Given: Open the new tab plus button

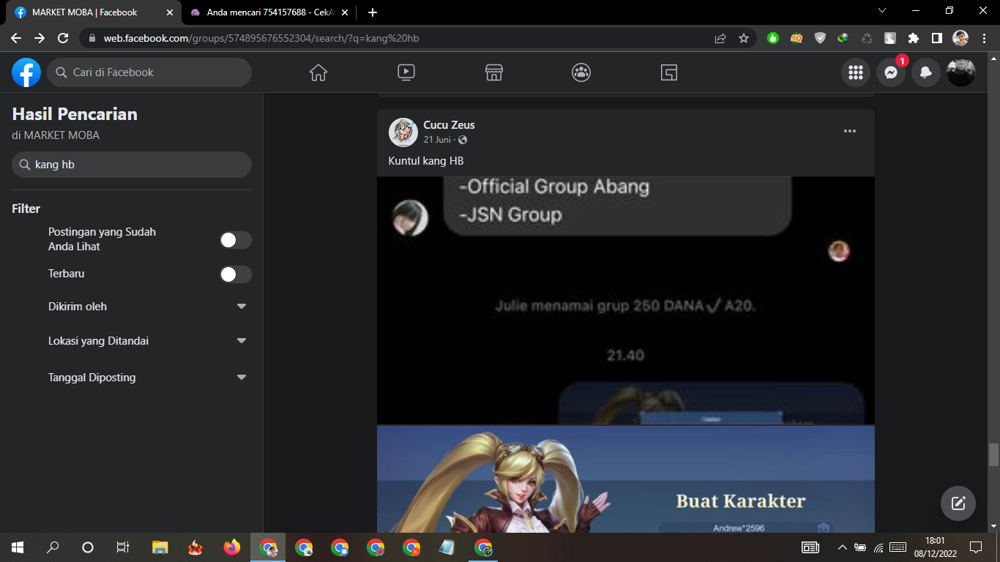Looking at the screenshot, I should point(372,12).
